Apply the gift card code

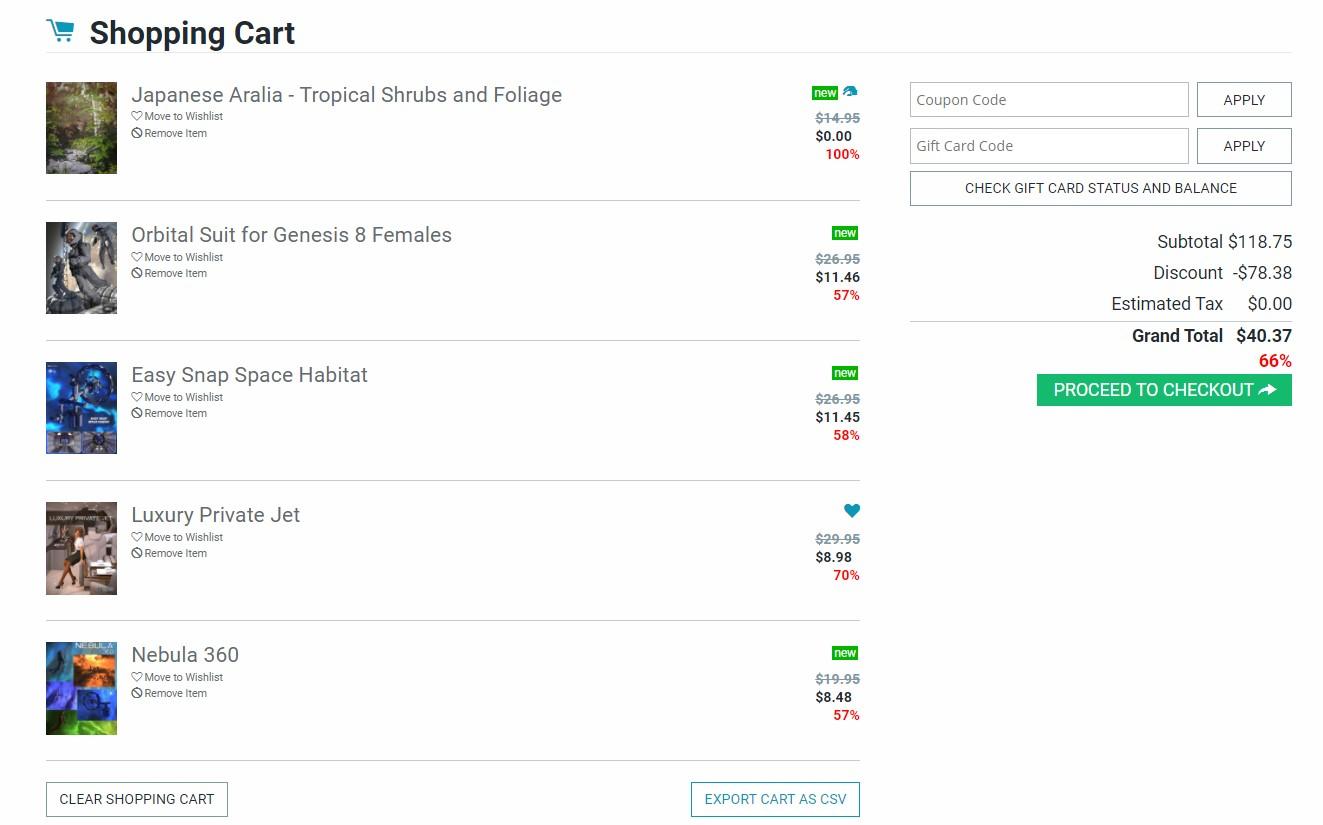1244,146
